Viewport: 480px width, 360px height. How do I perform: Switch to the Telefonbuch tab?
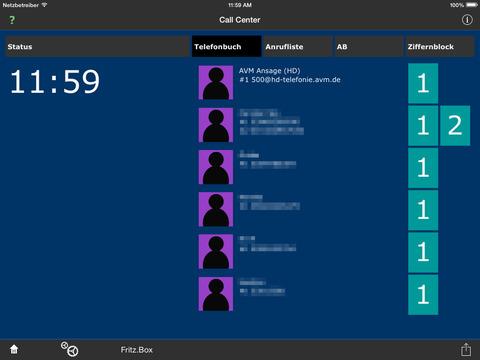coord(226,47)
